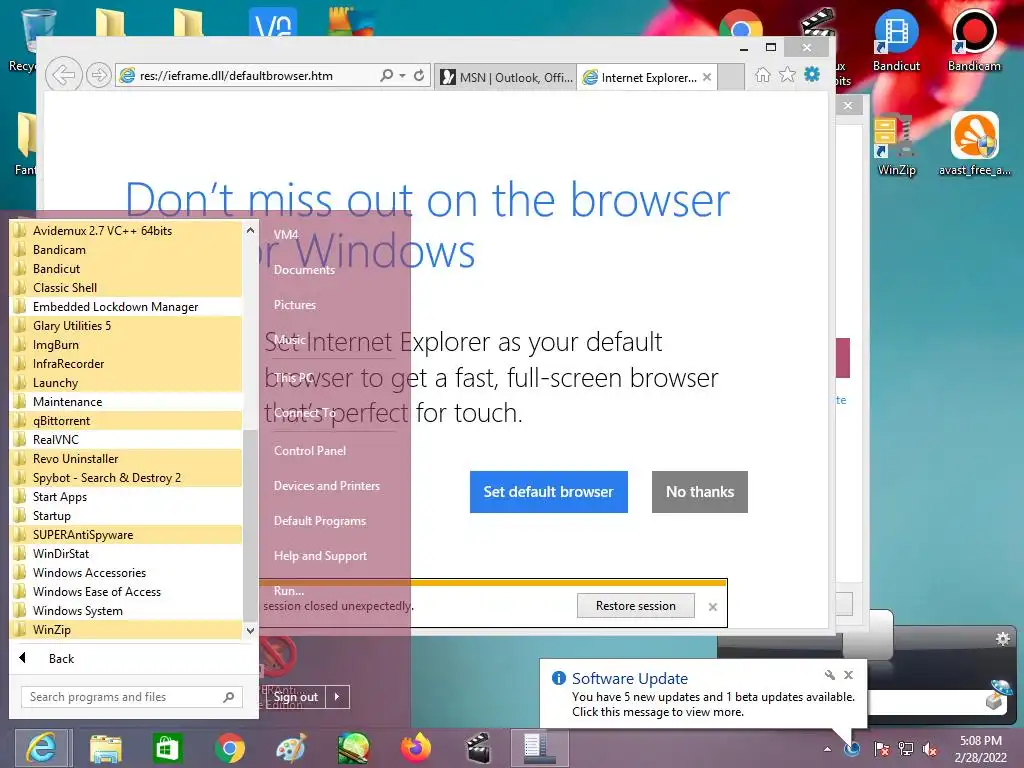Open Devices and Printers menu item
This screenshot has height=768, width=1024.
pos(327,486)
